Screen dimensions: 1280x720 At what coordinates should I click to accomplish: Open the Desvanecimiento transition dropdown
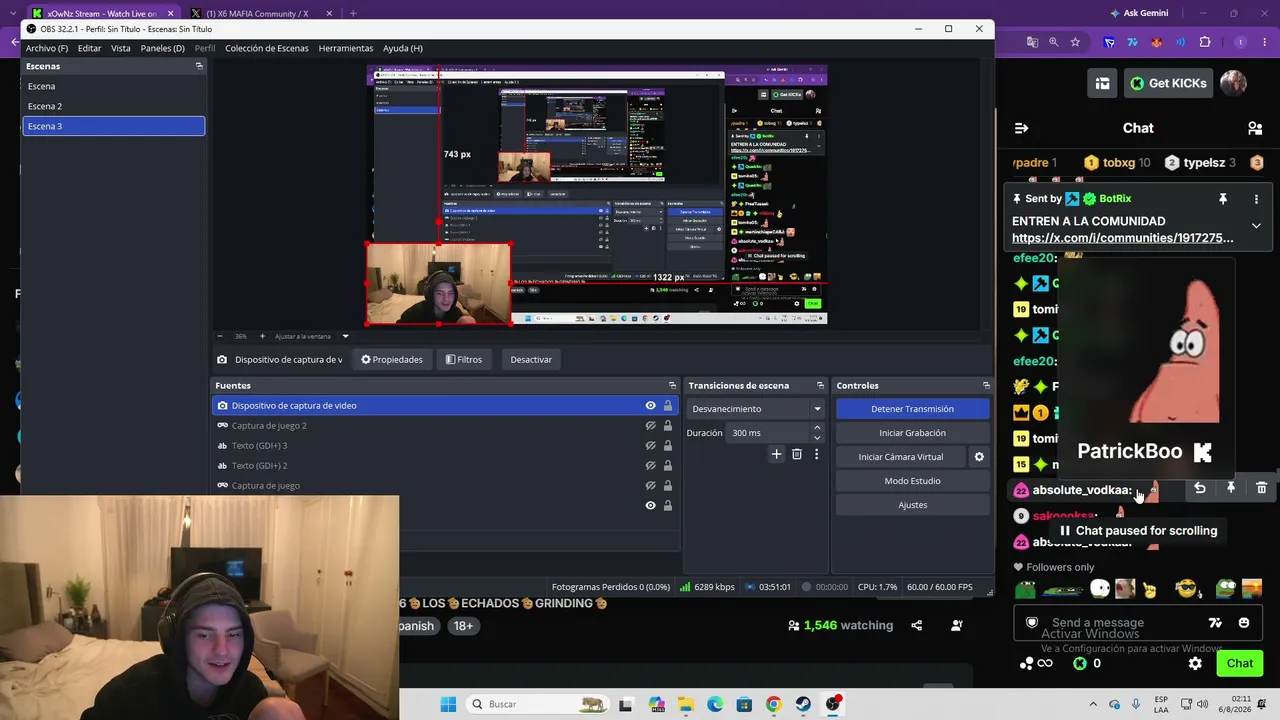click(x=756, y=408)
